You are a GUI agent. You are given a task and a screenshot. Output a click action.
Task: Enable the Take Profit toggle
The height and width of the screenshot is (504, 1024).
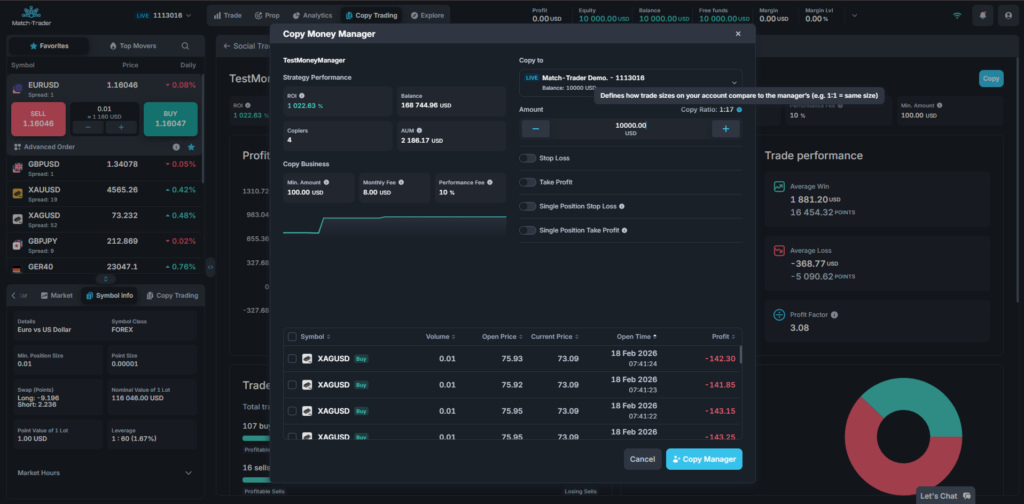click(527, 182)
